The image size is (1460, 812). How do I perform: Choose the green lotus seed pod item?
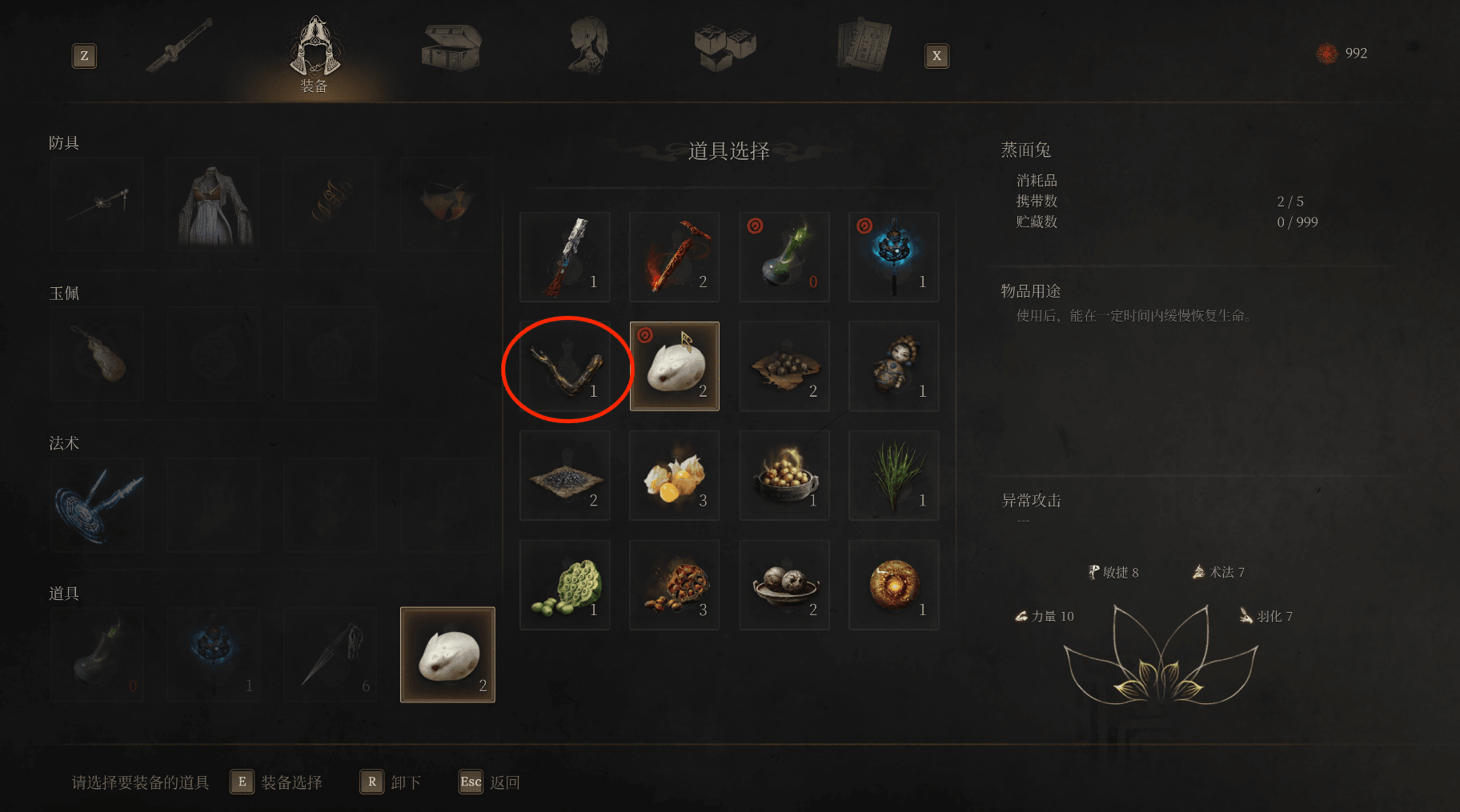(x=565, y=585)
